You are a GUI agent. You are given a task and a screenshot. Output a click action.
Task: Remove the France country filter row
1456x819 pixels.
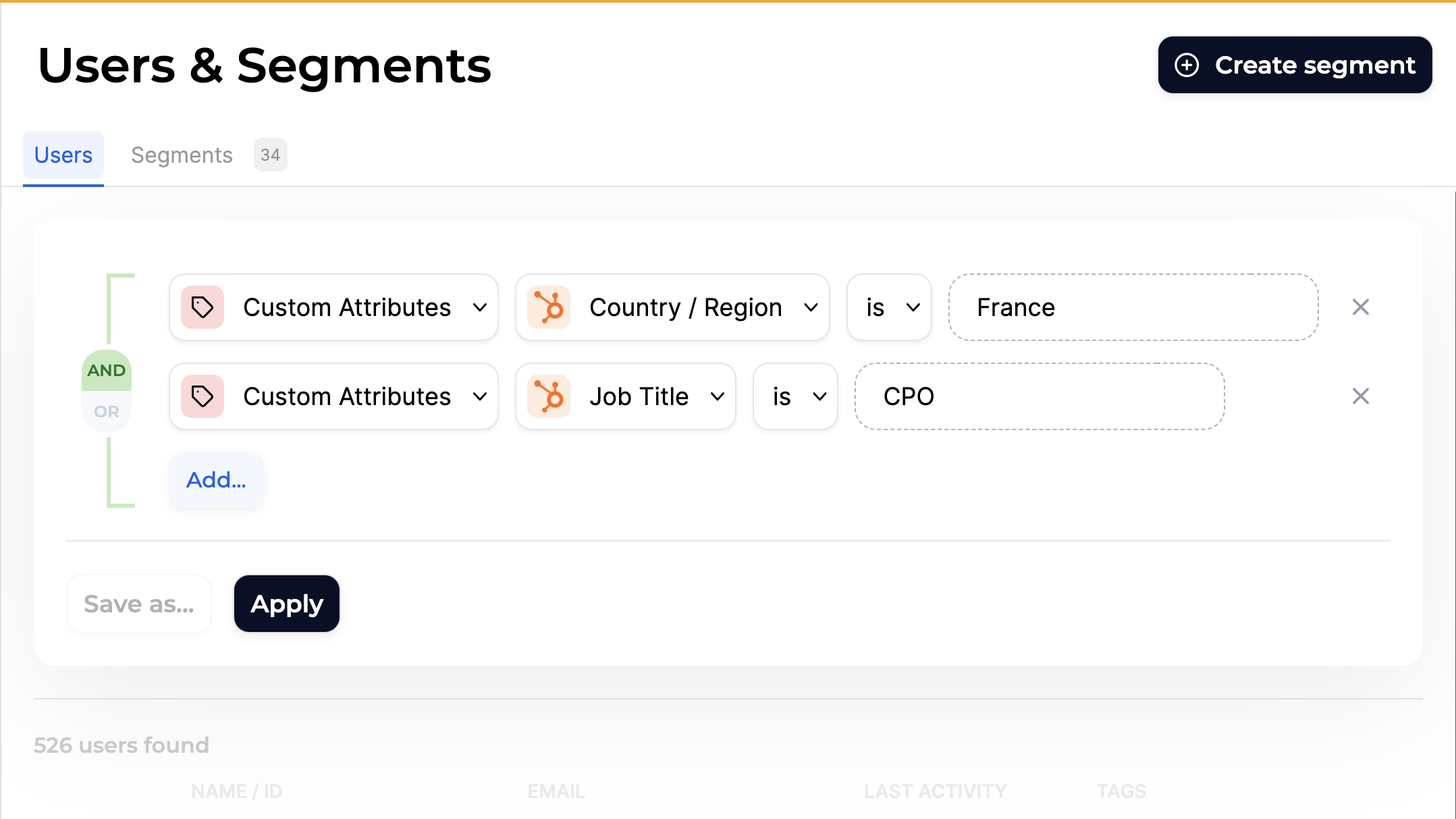1360,307
